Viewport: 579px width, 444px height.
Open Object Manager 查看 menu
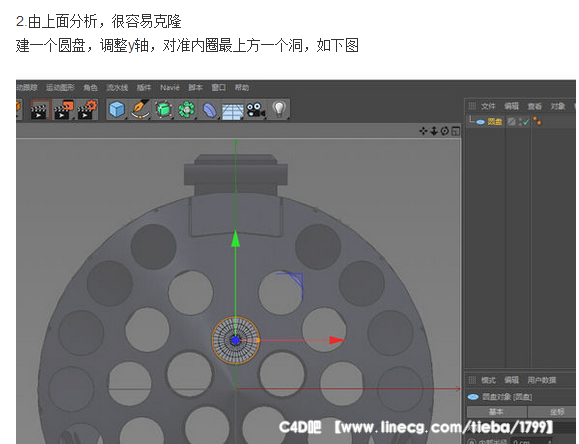point(535,106)
